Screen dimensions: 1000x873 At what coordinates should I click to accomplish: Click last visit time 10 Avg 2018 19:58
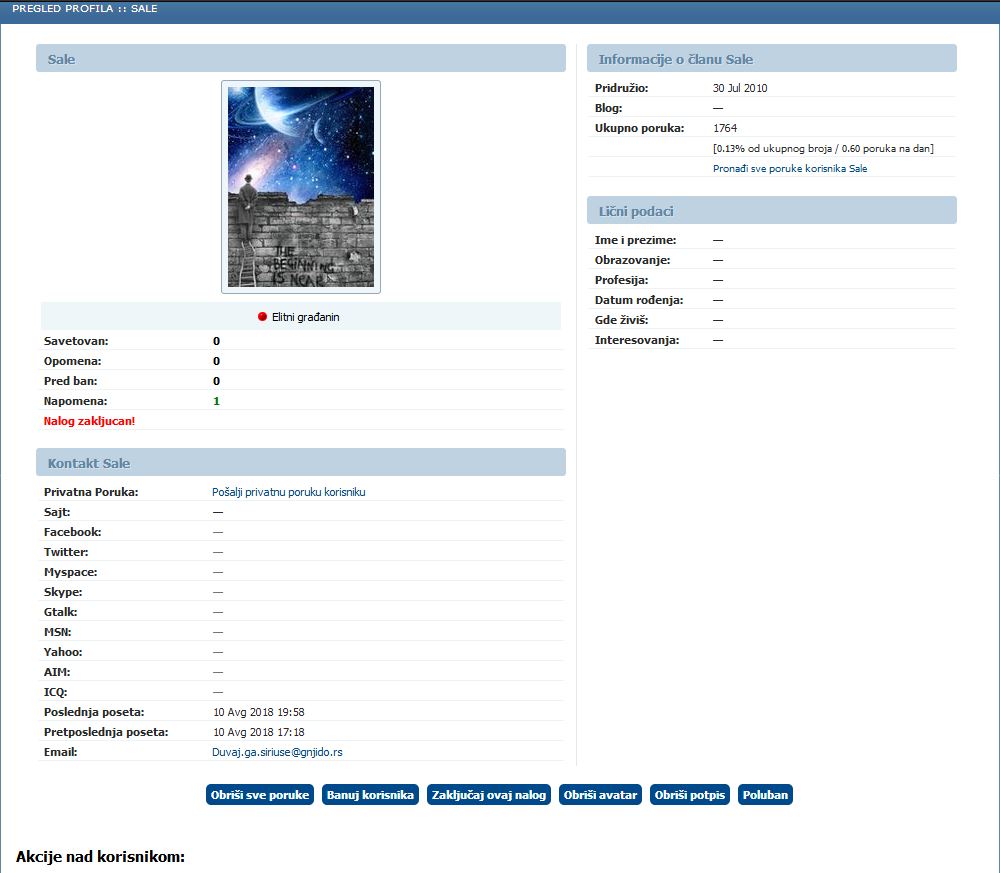[258, 712]
